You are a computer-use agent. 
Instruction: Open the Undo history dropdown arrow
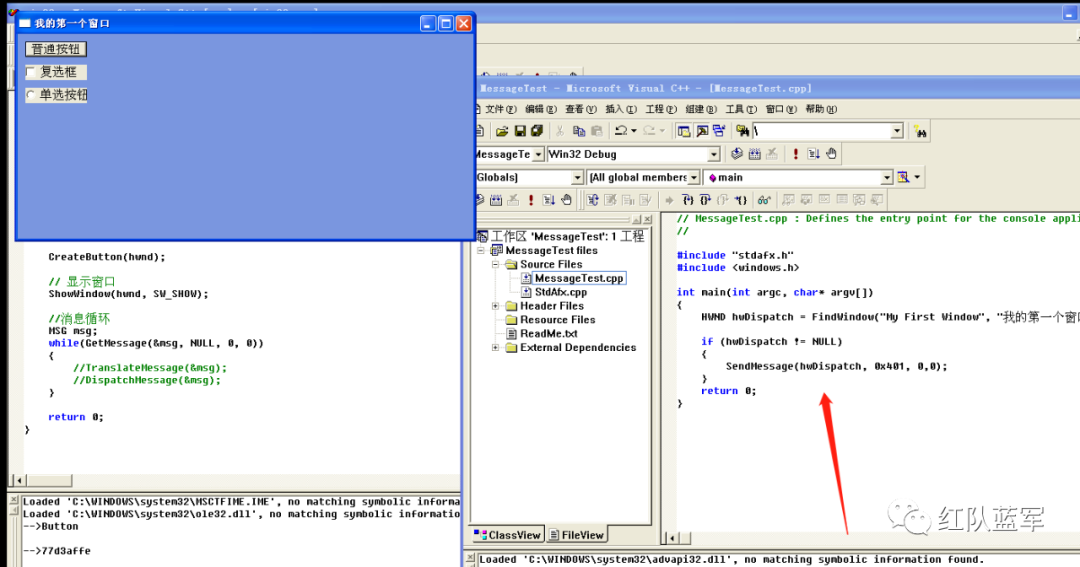click(634, 131)
